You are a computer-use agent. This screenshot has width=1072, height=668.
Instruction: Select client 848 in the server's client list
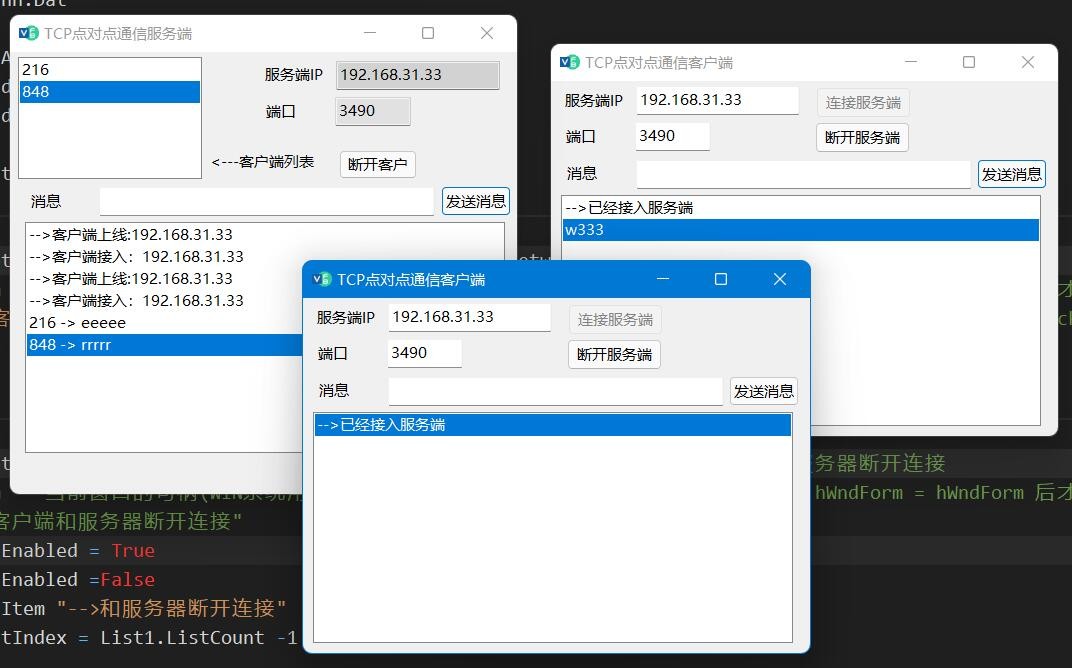click(110, 92)
